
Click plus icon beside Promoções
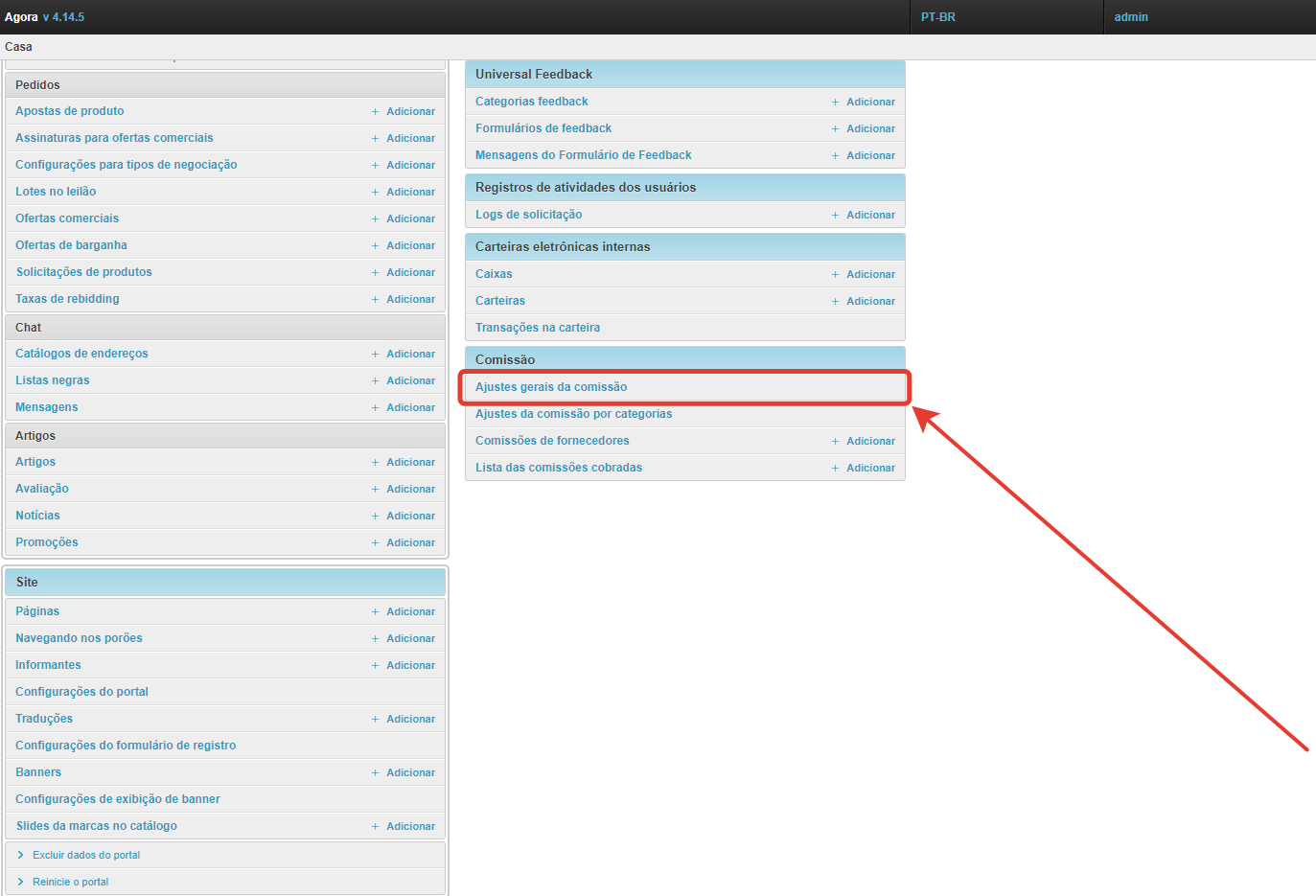coord(375,543)
